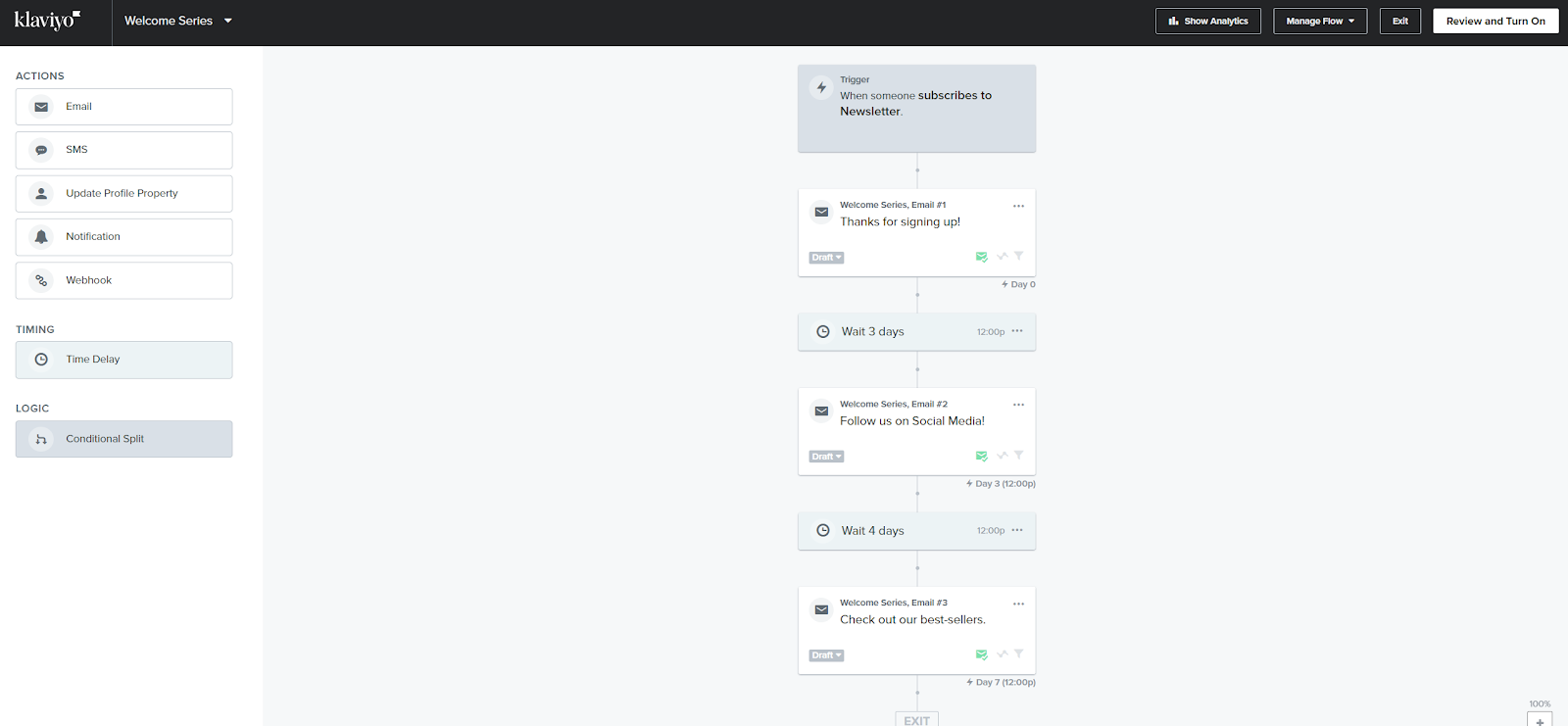Open the Manage Flow dropdown
This screenshot has height=726, width=1568.
pyautogui.click(x=1319, y=21)
